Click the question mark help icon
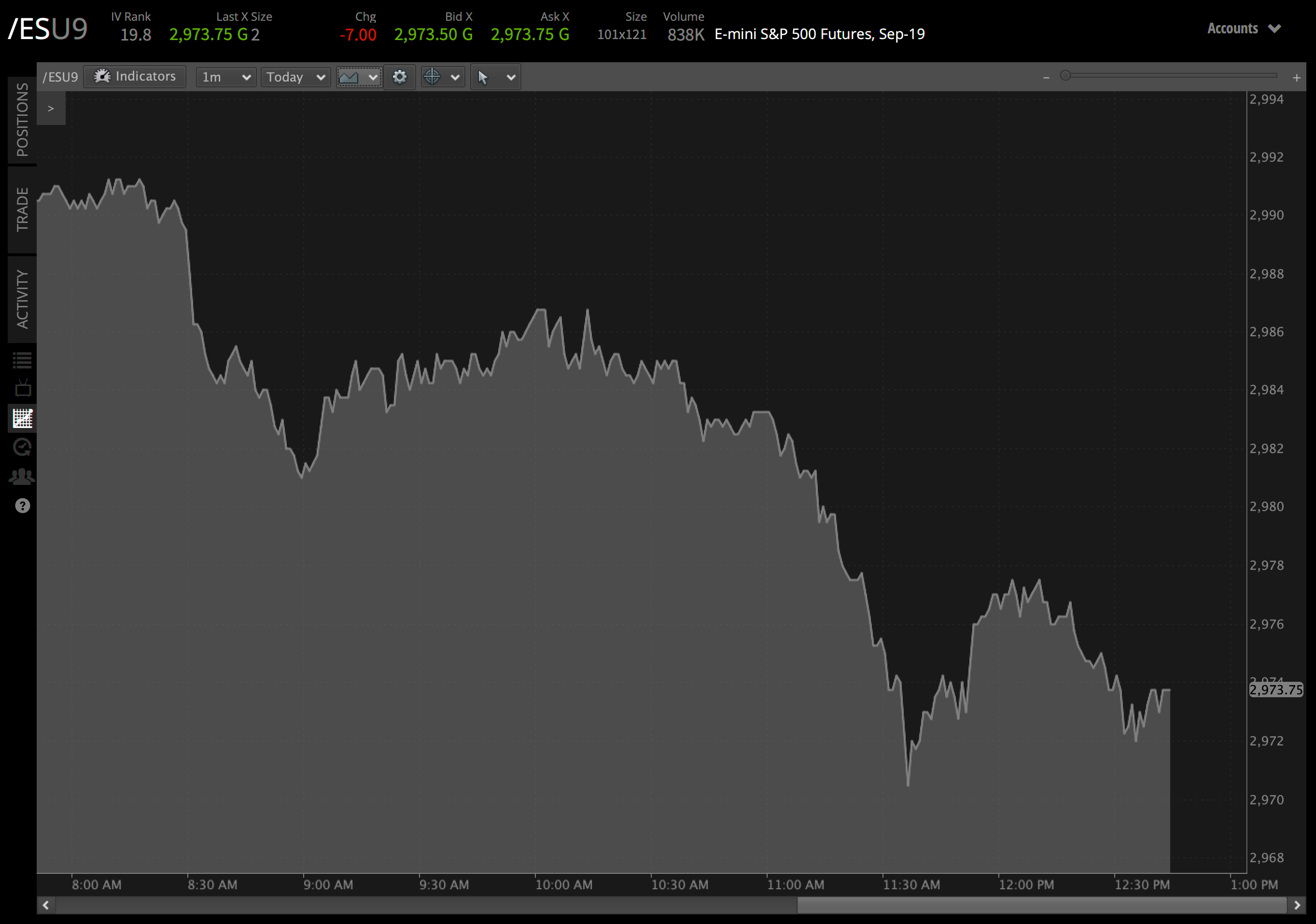1316x924 pixels. pos(22,506)
